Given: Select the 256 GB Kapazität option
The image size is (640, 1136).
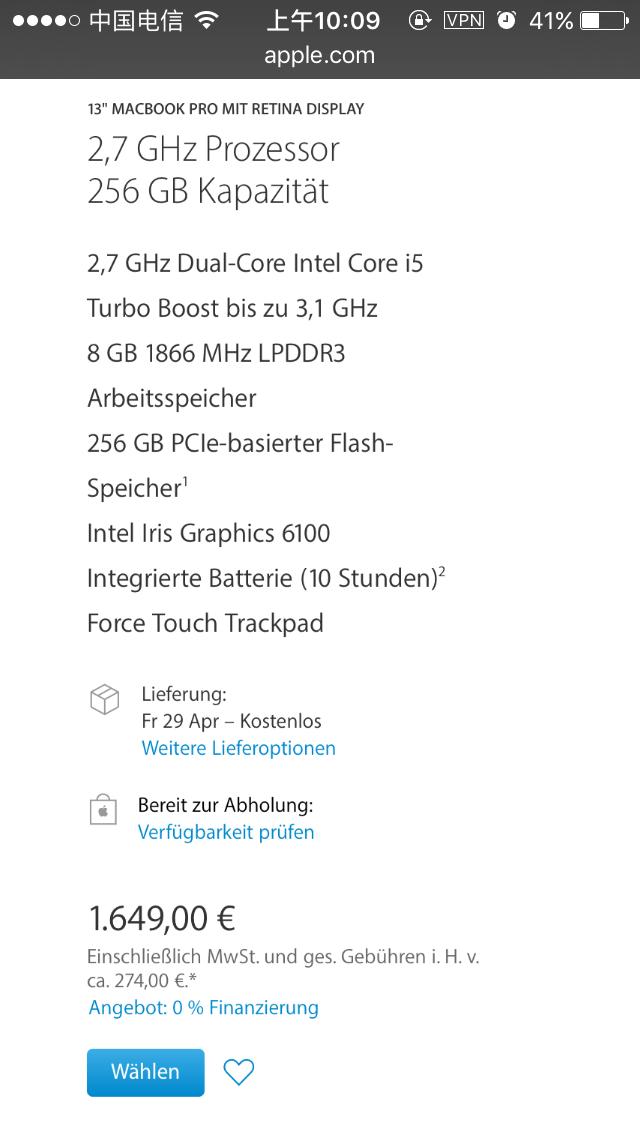Looking at the screenshot, I should tap(207, 192).
